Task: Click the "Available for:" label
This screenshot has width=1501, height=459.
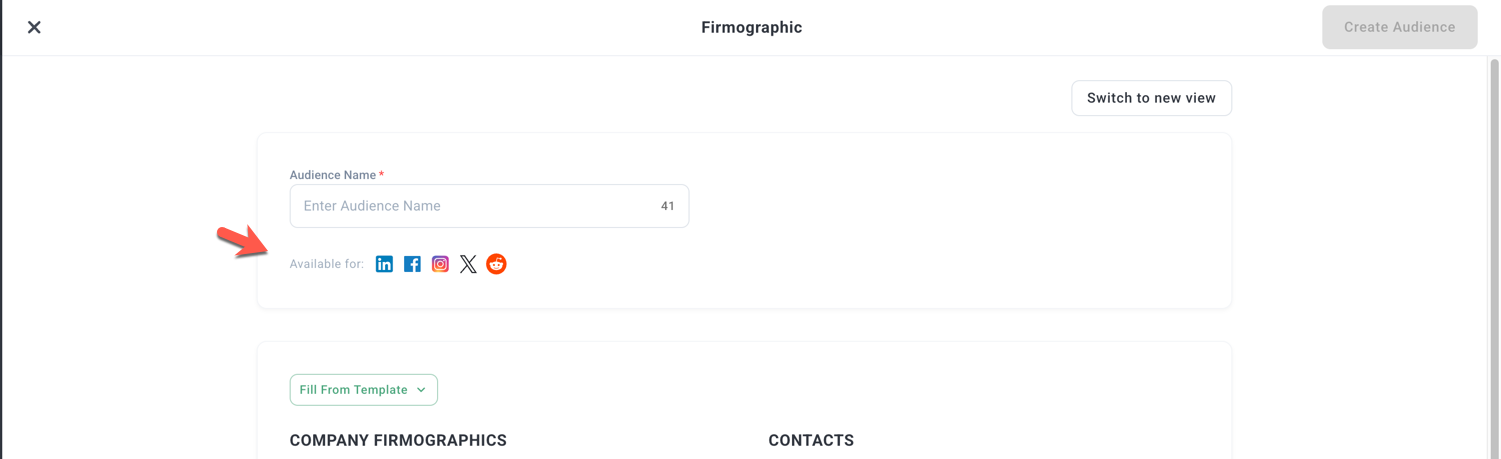Action: pos(326,264)
